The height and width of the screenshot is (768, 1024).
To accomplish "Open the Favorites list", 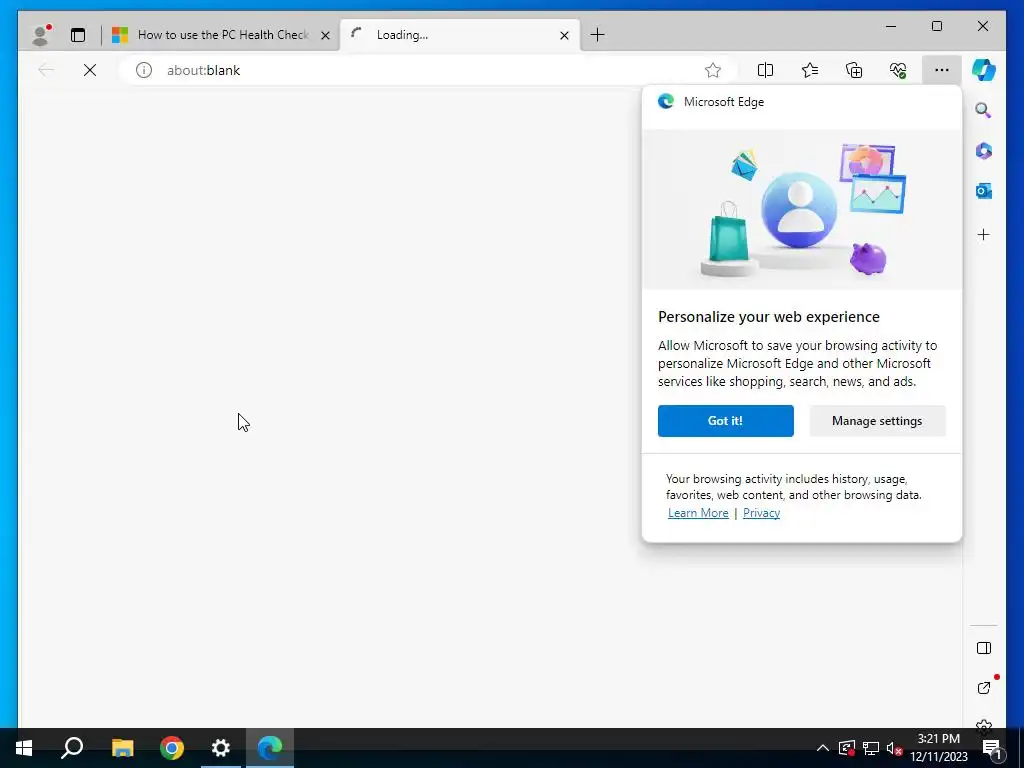I will tap(810, 70).
